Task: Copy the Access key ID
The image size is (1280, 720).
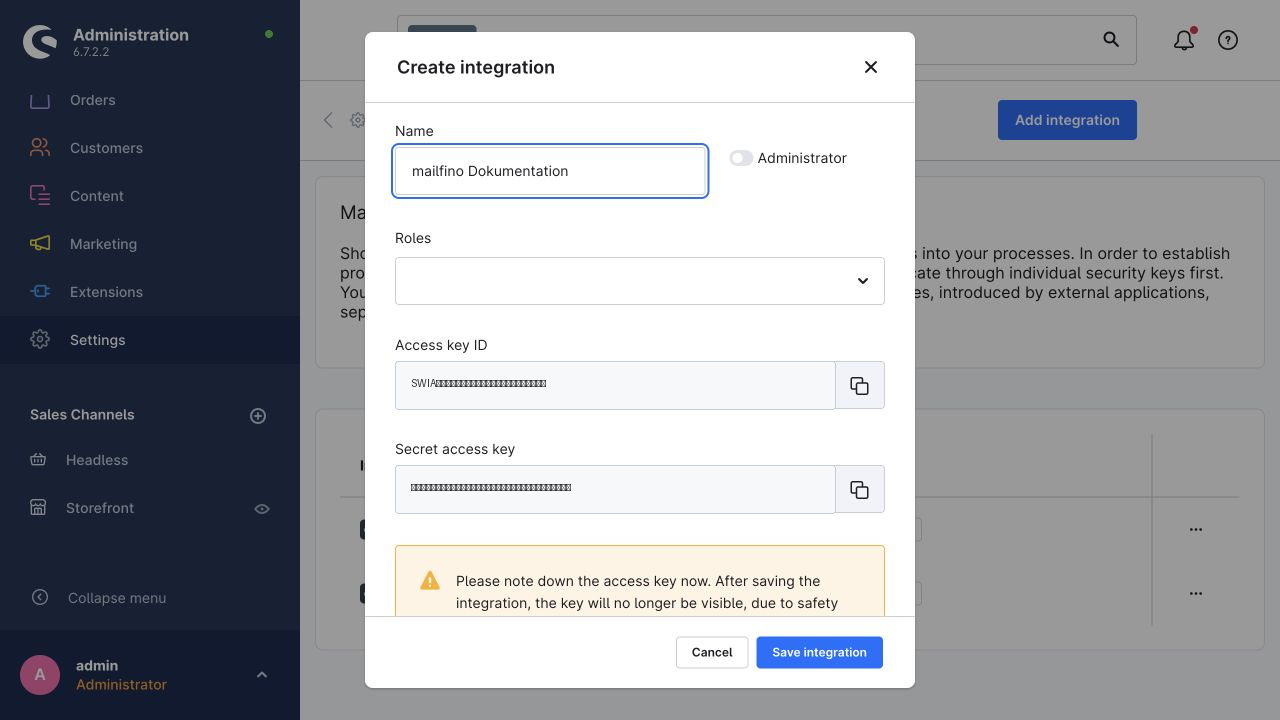Action: (x=860, y=385)
